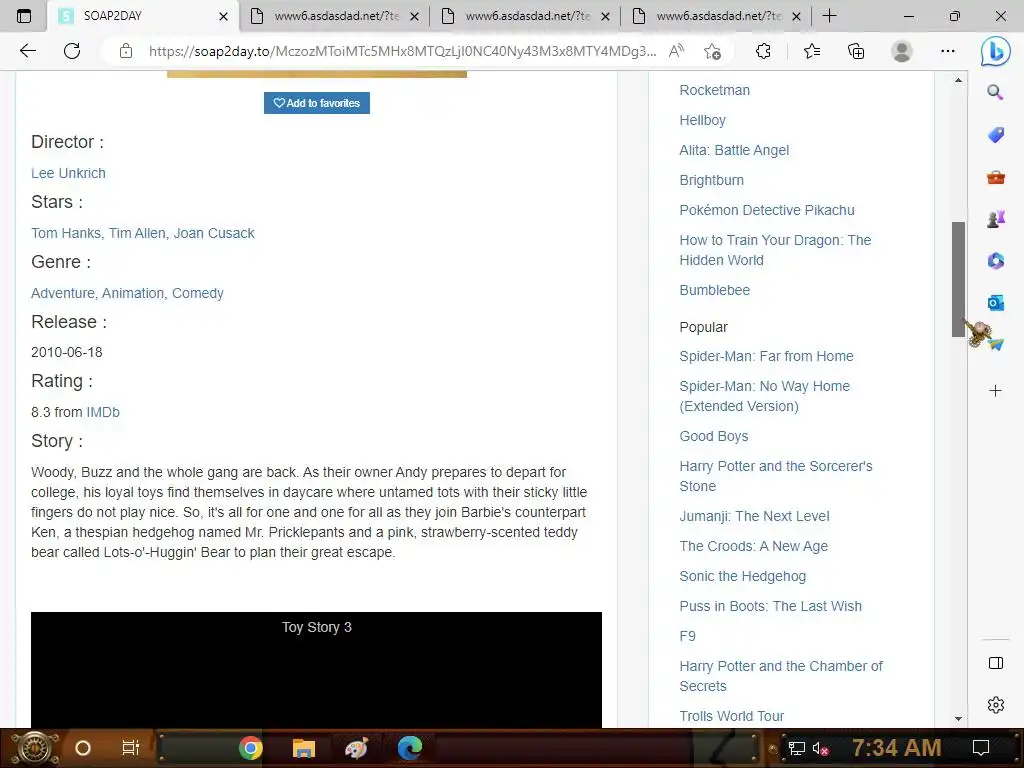Click the scrollbar down arrow

(x=958, y=718)
